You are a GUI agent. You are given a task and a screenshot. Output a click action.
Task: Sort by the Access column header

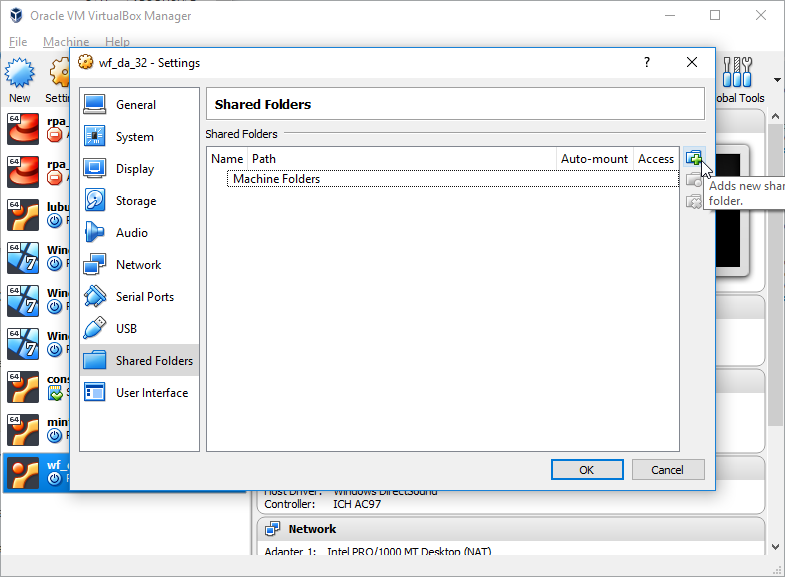(656, 159)
